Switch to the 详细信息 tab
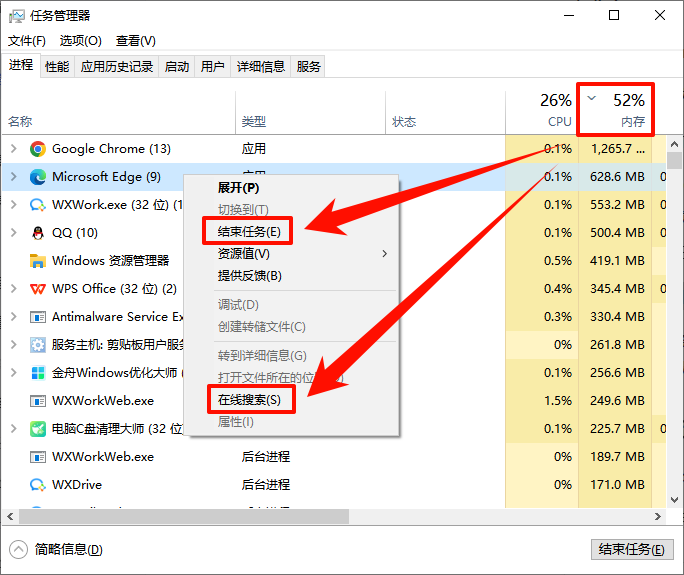The width and height of the screenshot is (684, 575). point(260,67)
